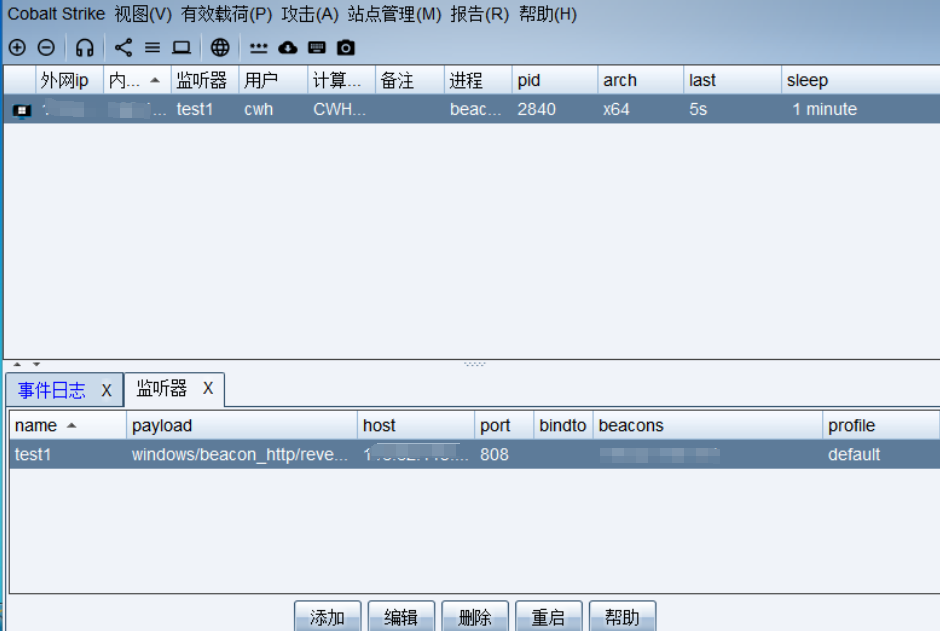Open the 帮助(H) menu
Viewport: 940px width, 631px height.
(548, 14)
